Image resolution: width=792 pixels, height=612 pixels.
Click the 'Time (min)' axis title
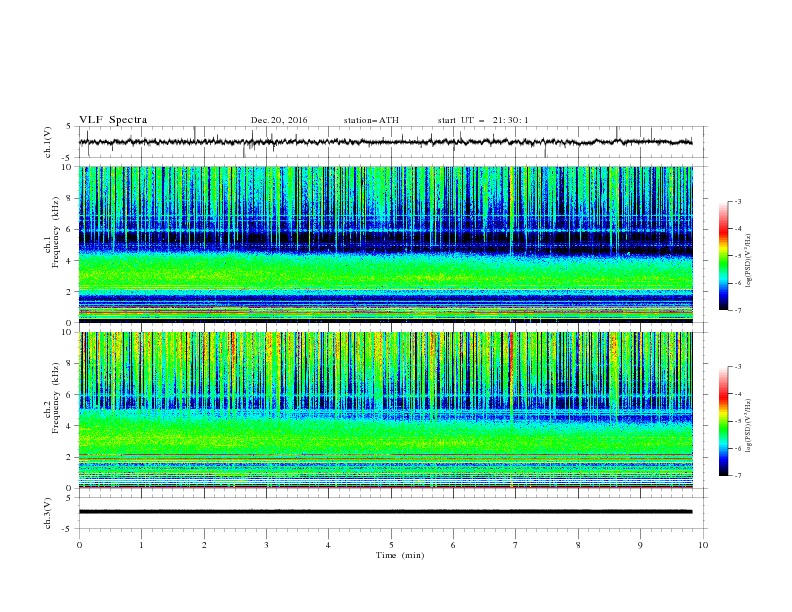[400, 555]
